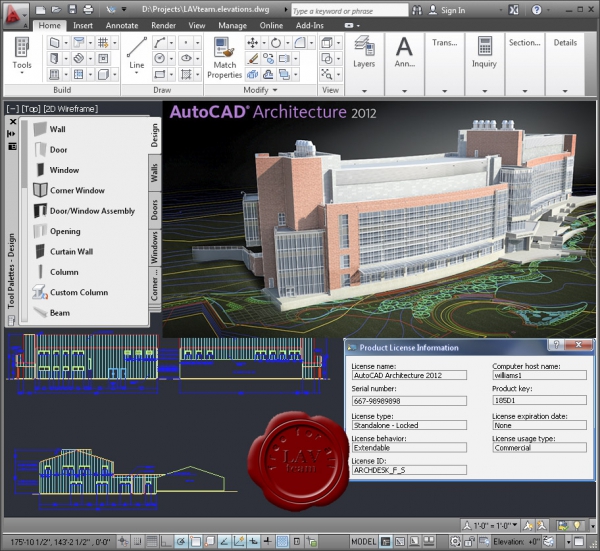Expand the Modify panel flyout

pyautogui.click(x=275, y=90)
